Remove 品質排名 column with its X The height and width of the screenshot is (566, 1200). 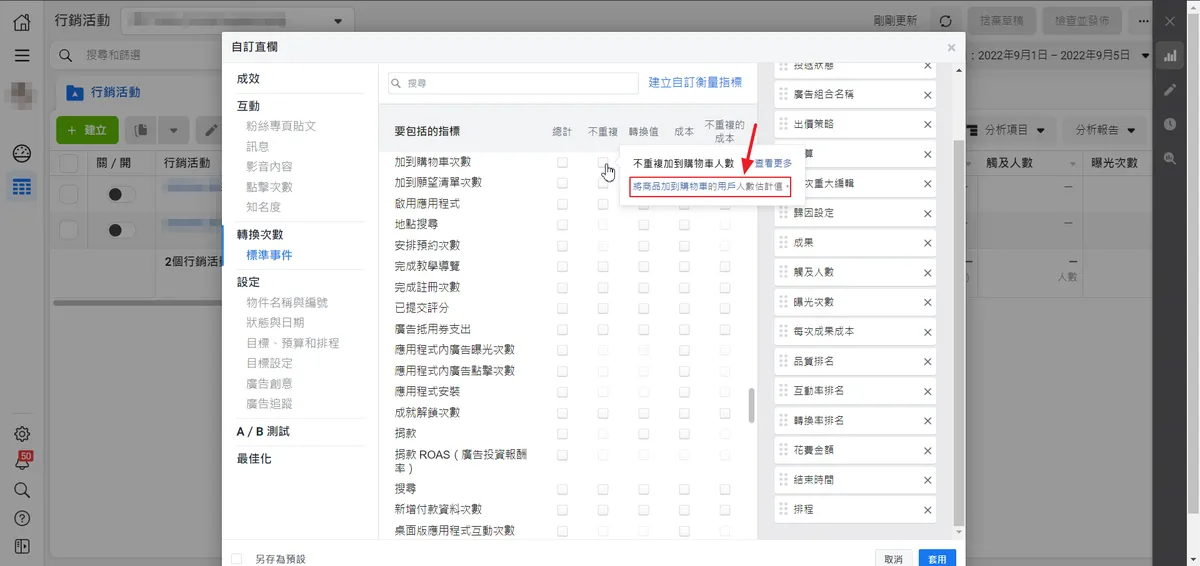pyautogui.click(x=927, y=361)
